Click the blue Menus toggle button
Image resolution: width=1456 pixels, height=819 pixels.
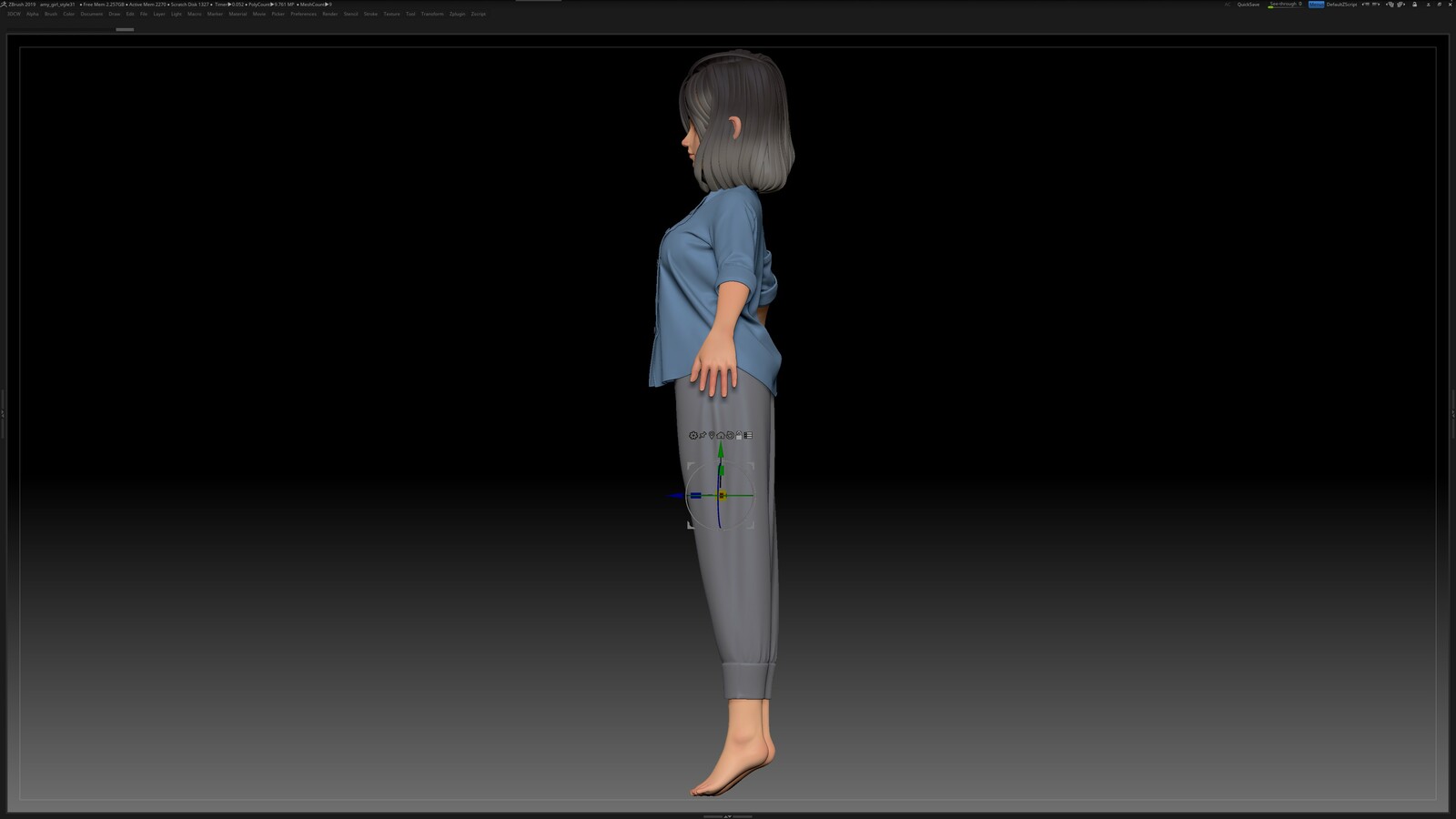click(1317, 5)
